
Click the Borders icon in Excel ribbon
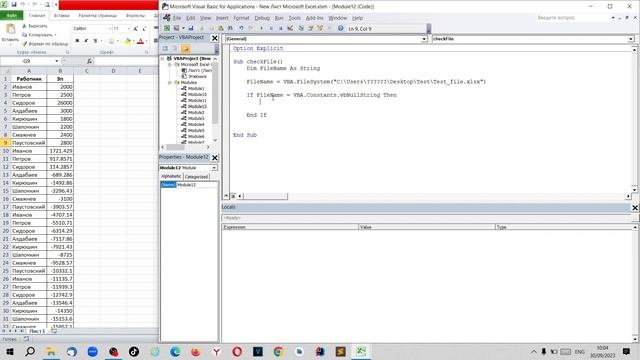(111, 41)
